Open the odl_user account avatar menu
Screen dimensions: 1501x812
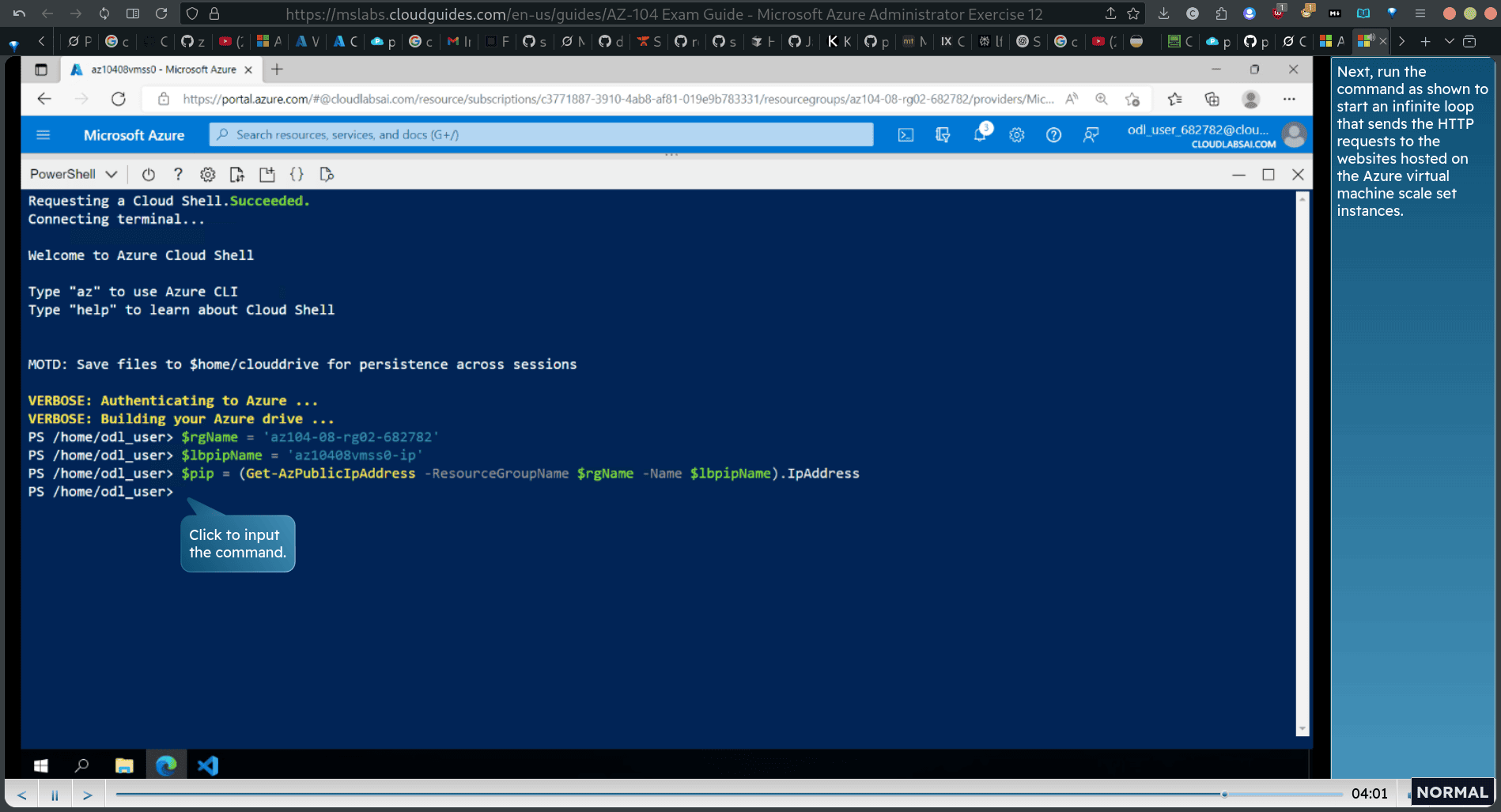point(1294,135)
